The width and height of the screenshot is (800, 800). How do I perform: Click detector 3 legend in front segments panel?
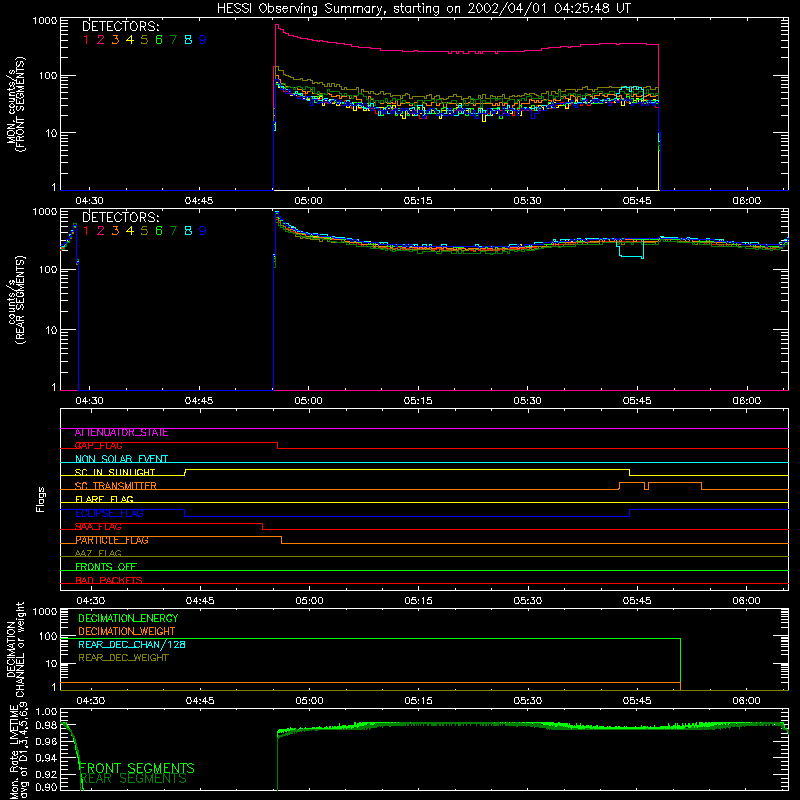[115, 40]
